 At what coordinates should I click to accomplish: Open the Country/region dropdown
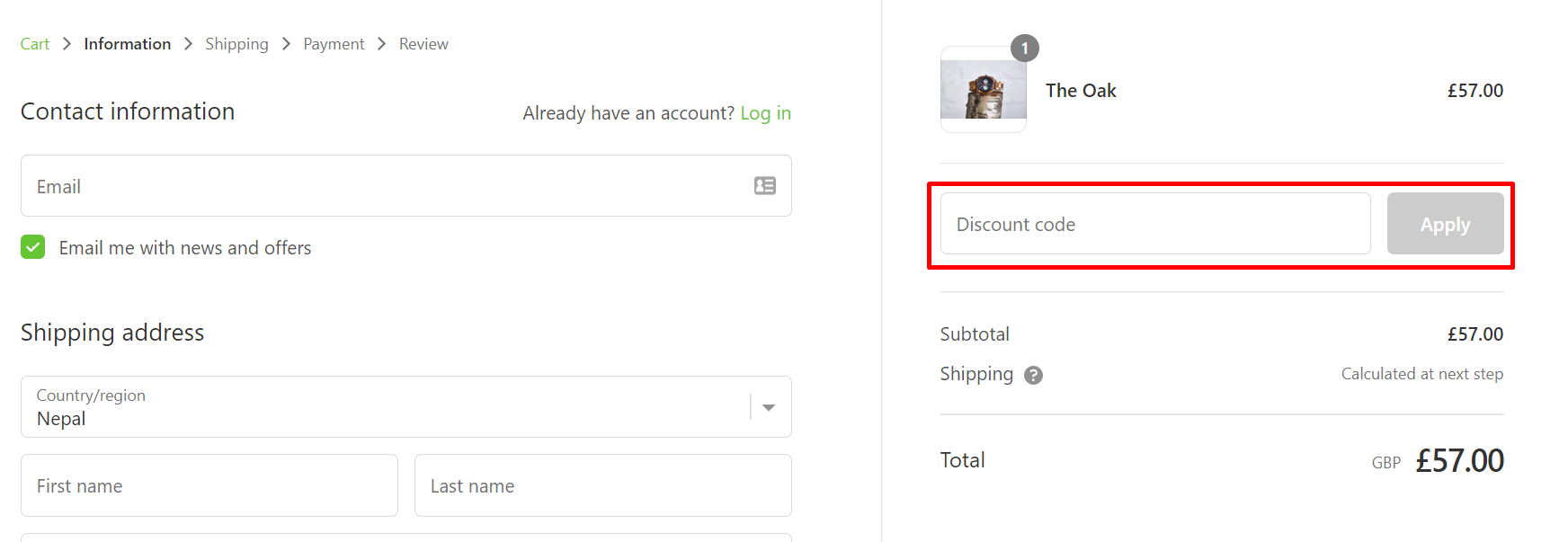(x=406, y=407)
